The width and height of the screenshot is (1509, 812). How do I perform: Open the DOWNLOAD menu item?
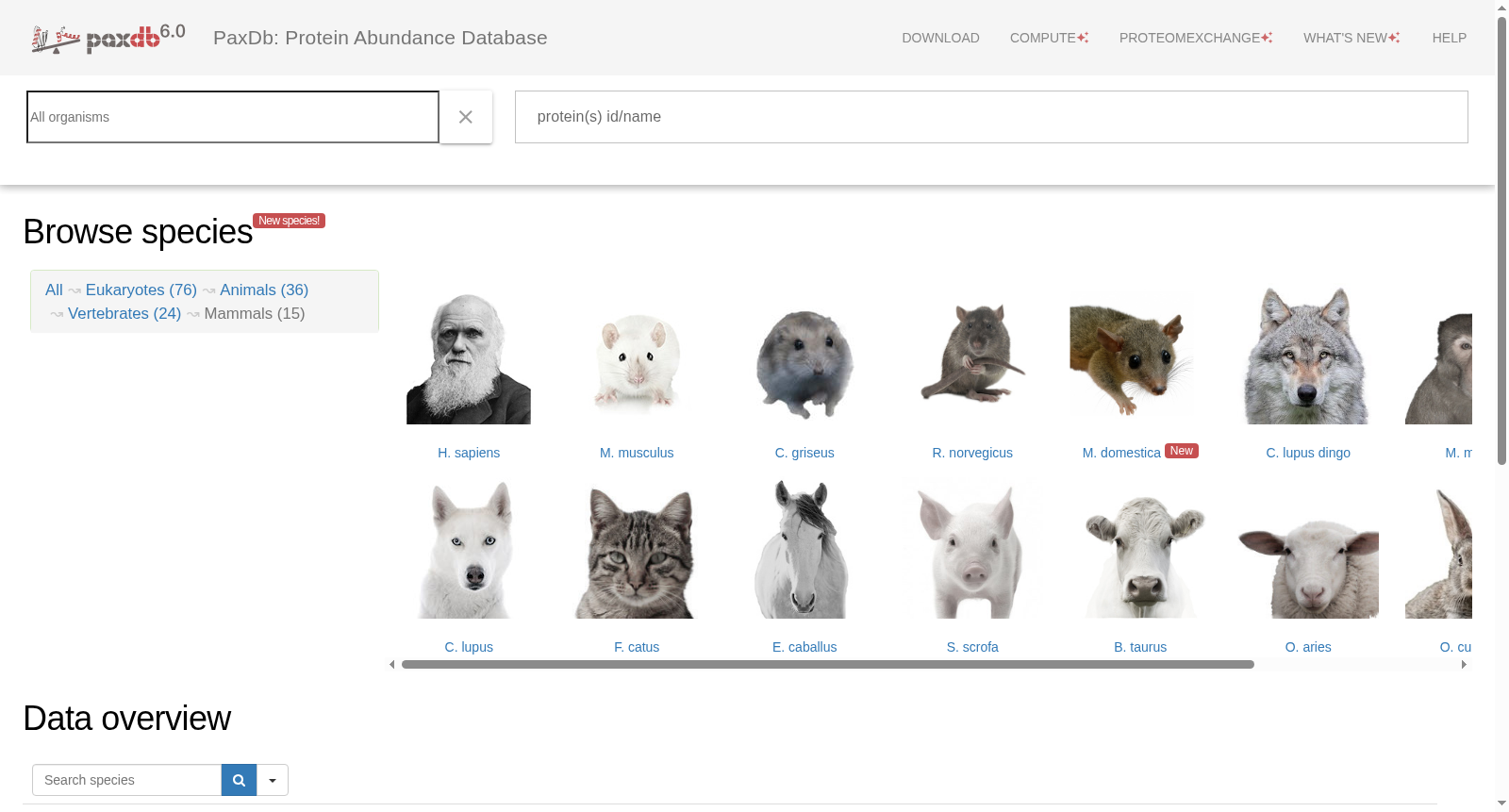(x=940, y=38)
